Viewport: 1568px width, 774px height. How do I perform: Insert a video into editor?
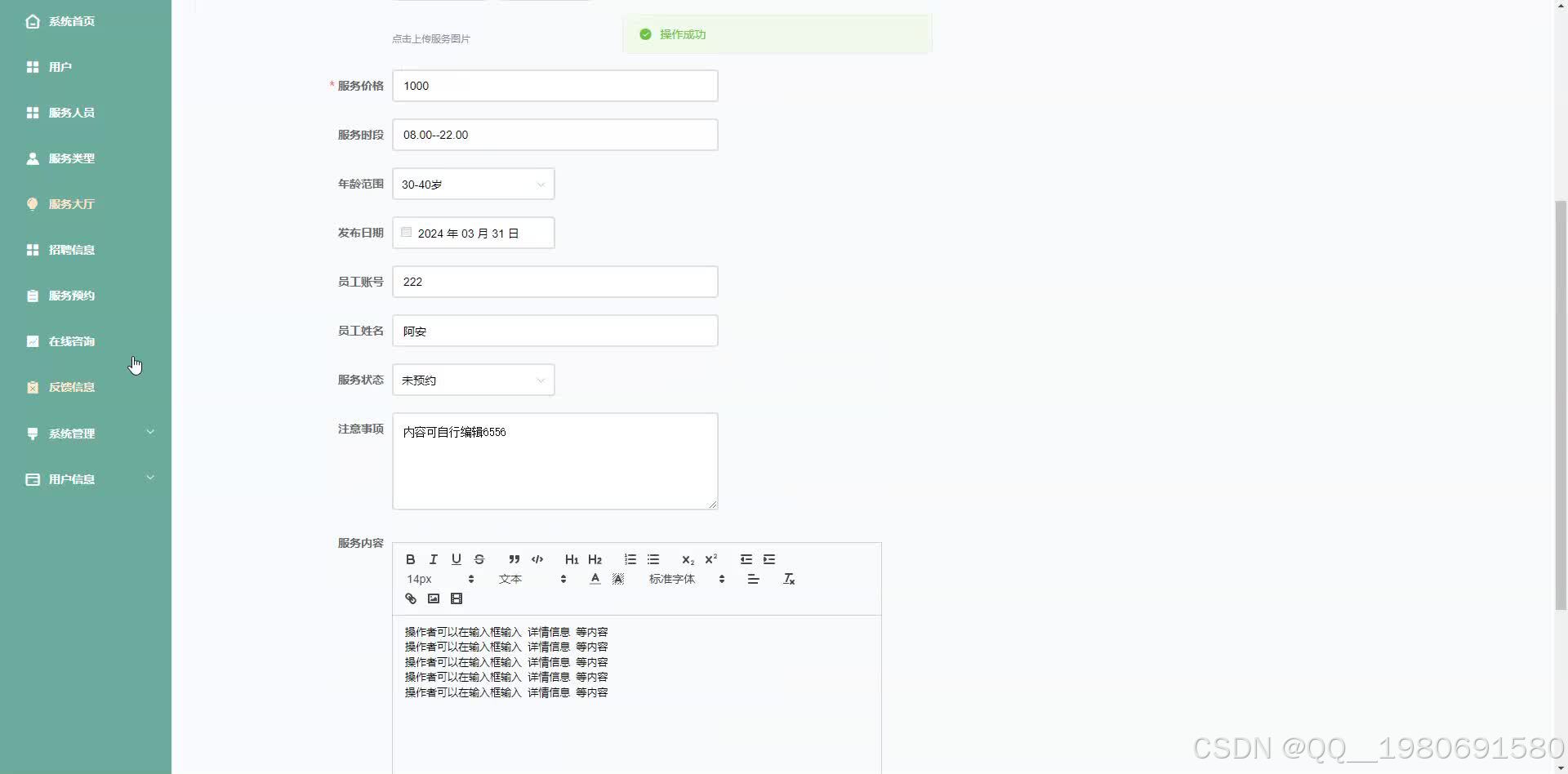(457, 598)
